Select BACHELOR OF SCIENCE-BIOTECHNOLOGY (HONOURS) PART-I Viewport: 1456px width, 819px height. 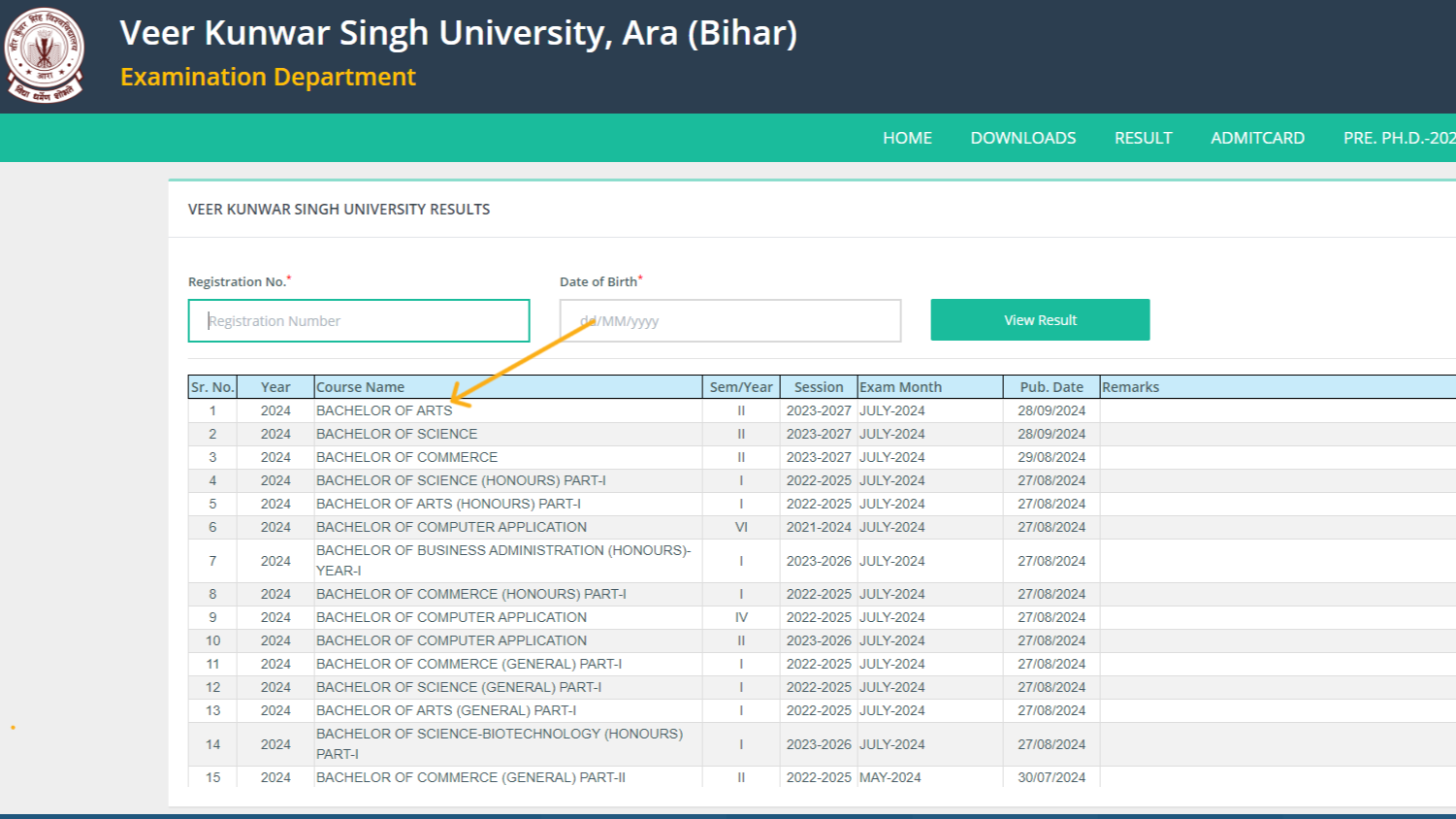[500, 743]
